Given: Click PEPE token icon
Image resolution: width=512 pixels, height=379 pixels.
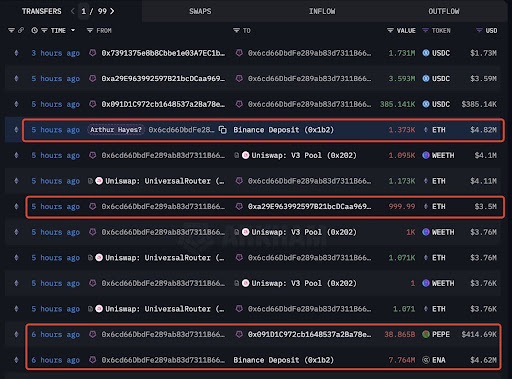Looking at the screenshot, I should tap(426, 335).
